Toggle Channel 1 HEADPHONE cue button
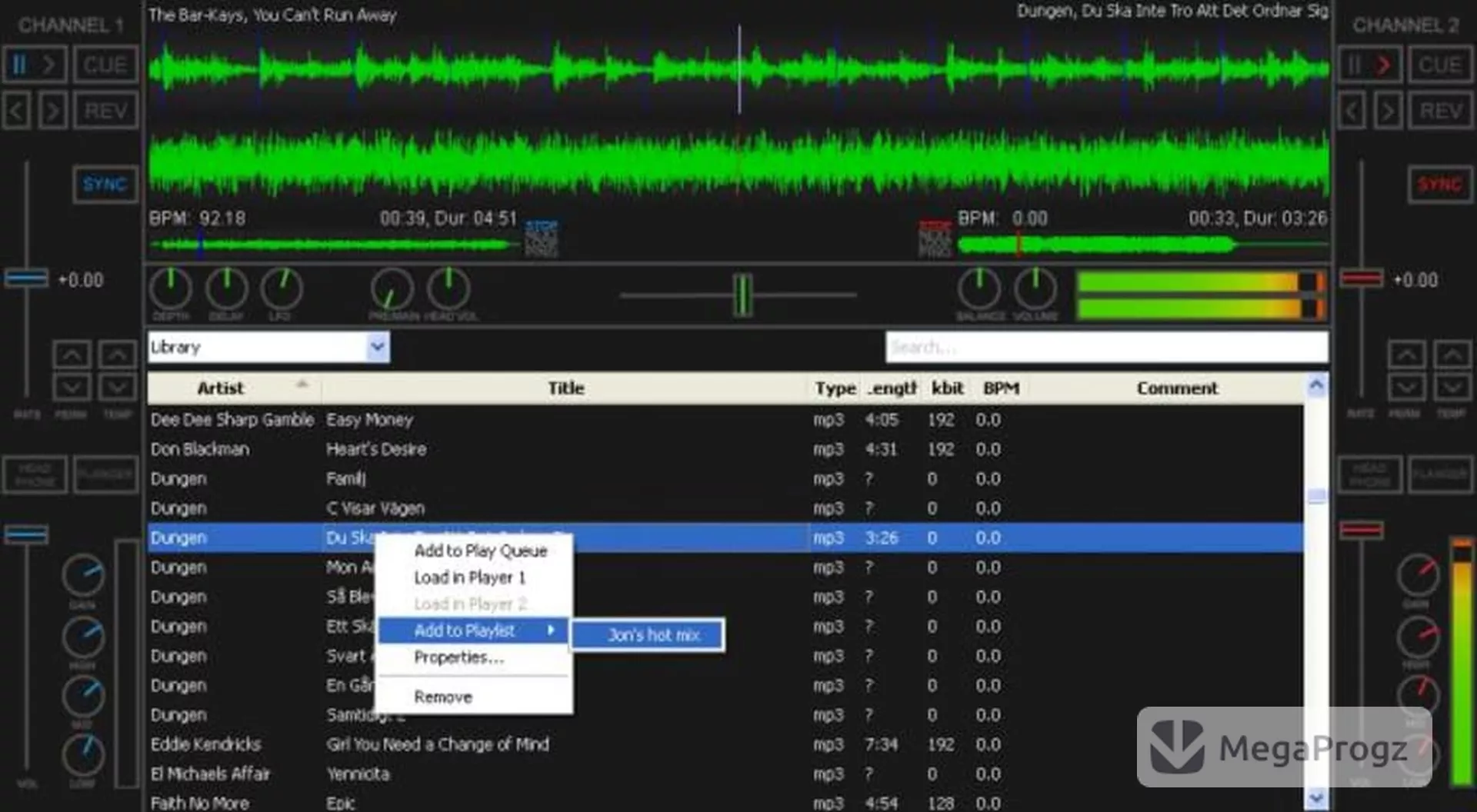The image size is (1477, 812). pos(35,474)
